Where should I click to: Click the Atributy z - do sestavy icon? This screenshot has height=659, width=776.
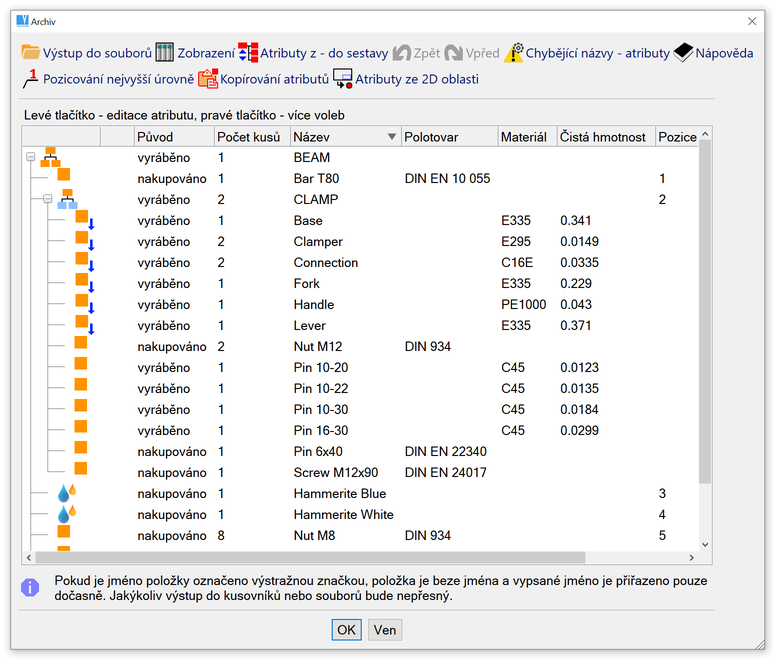click(x=248, y=52)
